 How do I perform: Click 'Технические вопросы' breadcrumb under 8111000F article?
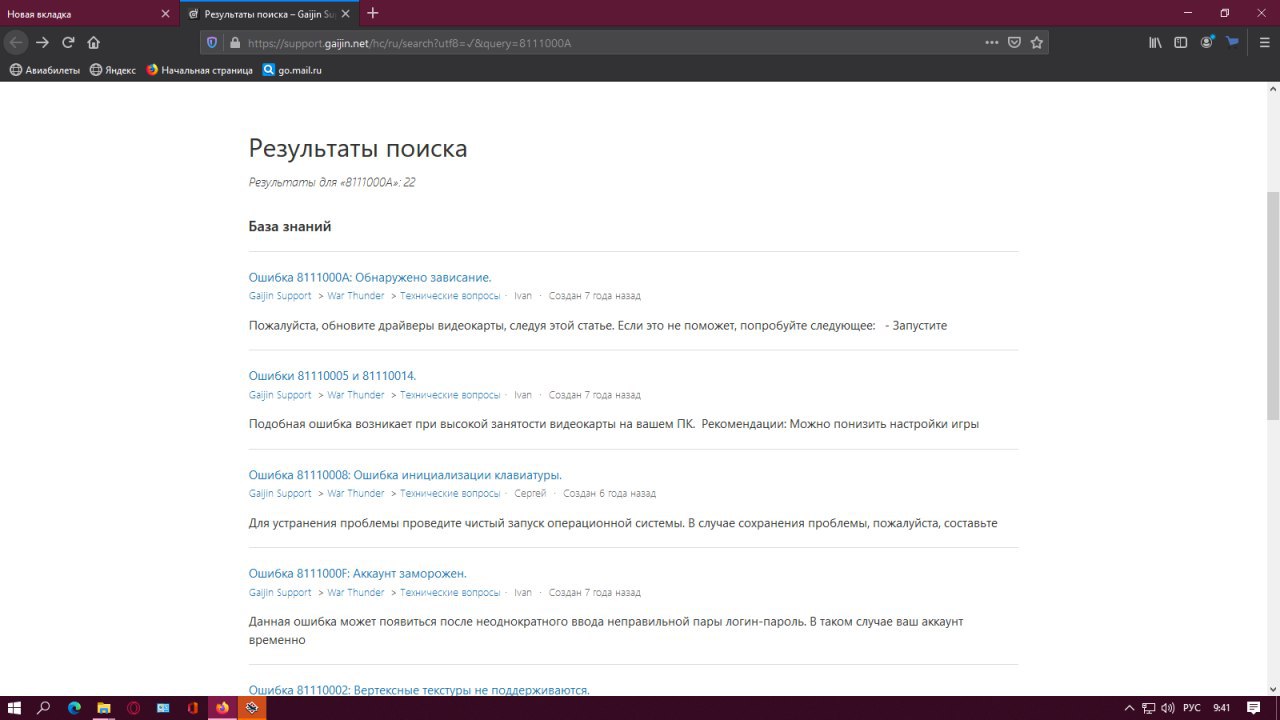pyautogui.click(x=450, y=592)
